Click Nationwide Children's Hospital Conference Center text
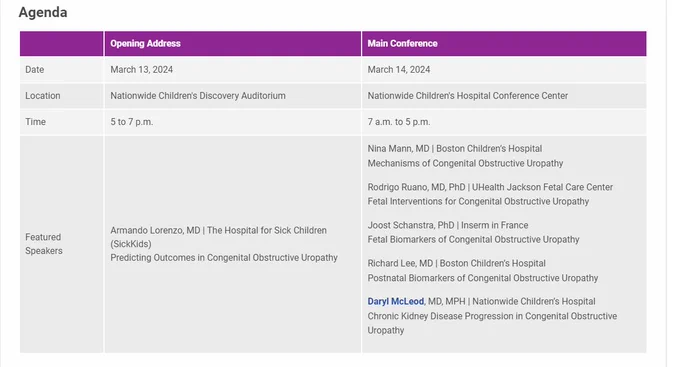Screen dimensions: 680x367 coord(468,95)
